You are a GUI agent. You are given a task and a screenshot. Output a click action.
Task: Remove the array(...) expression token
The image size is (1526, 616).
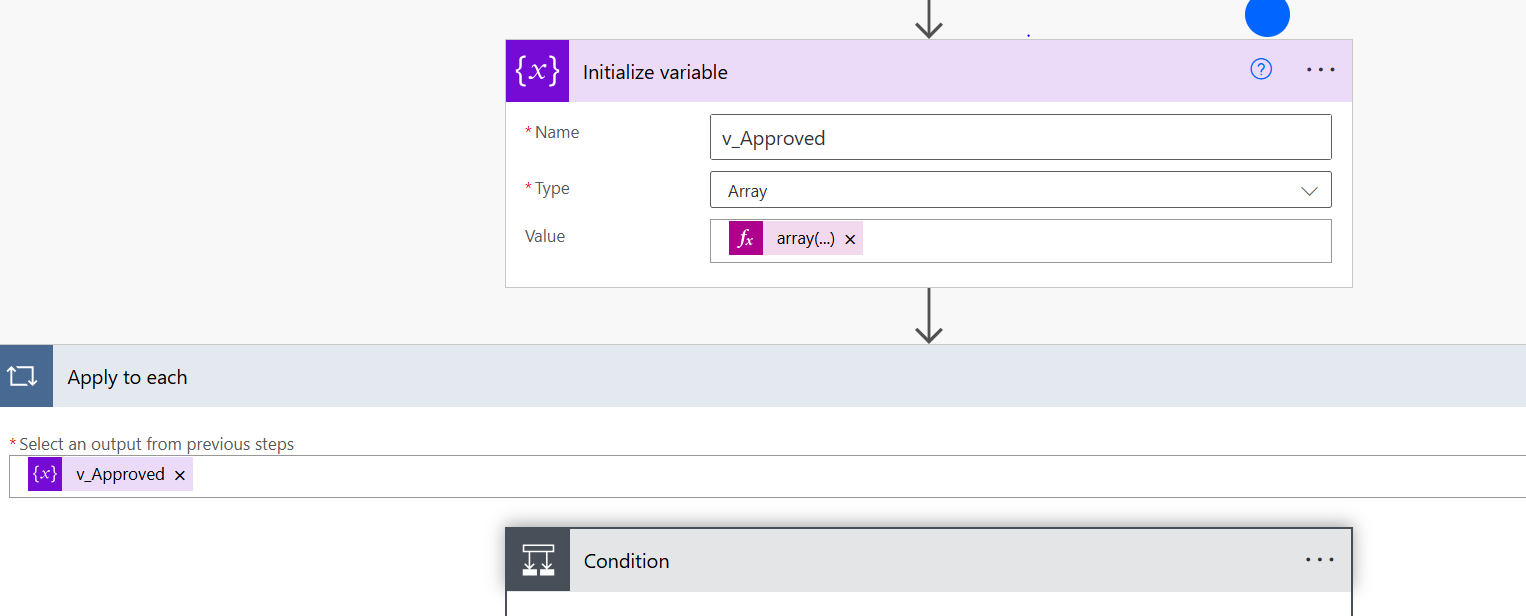coord(850,240)
